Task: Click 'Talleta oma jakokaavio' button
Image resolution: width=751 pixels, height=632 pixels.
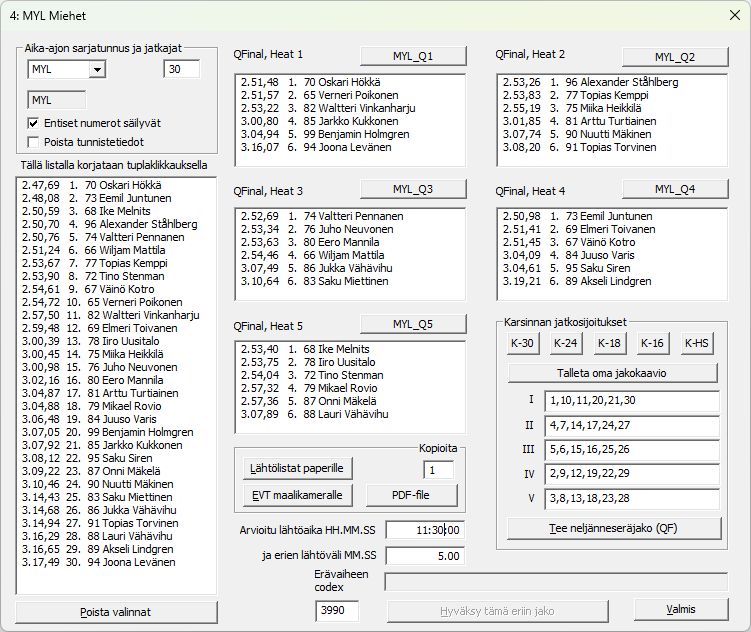Action: pyautogui.click(x=612, y=373)
